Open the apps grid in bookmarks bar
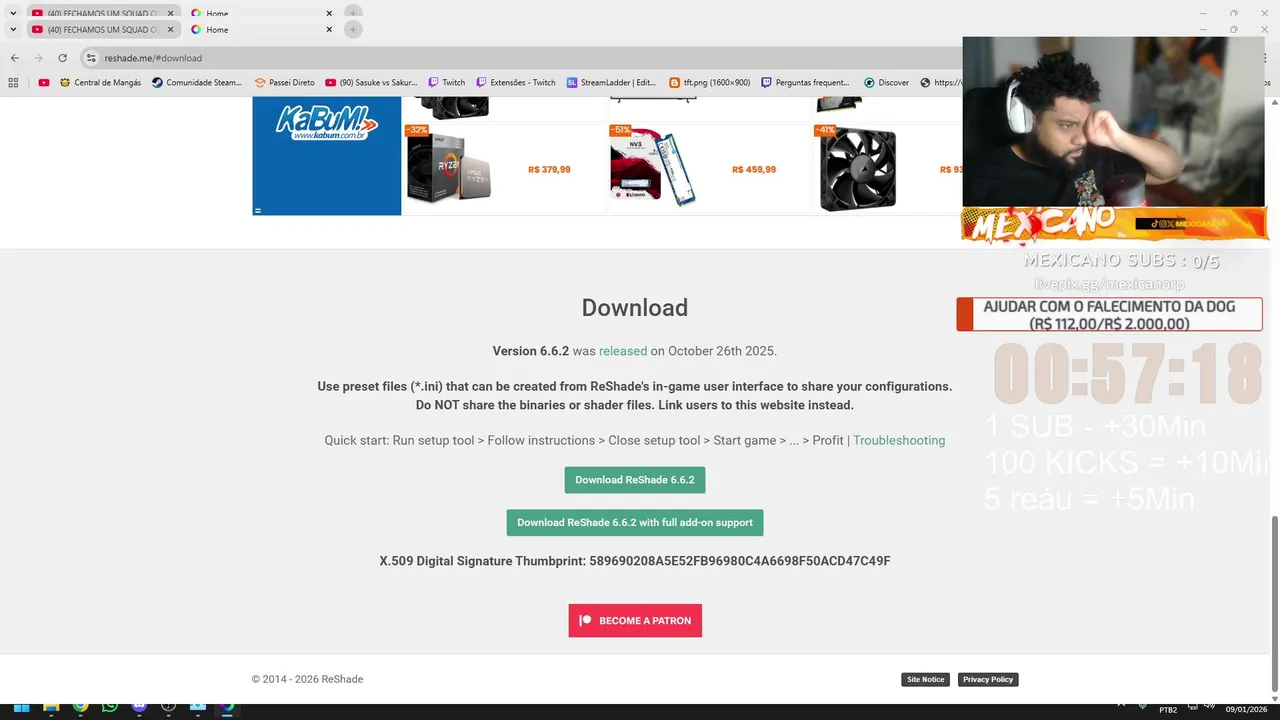 (14, 83)
